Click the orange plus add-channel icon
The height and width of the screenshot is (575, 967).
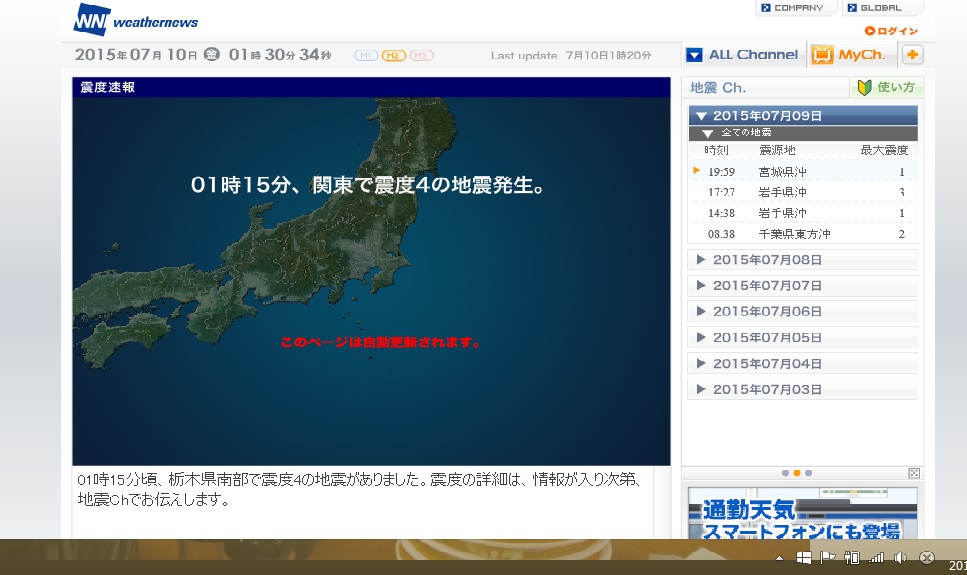[912, 55]
